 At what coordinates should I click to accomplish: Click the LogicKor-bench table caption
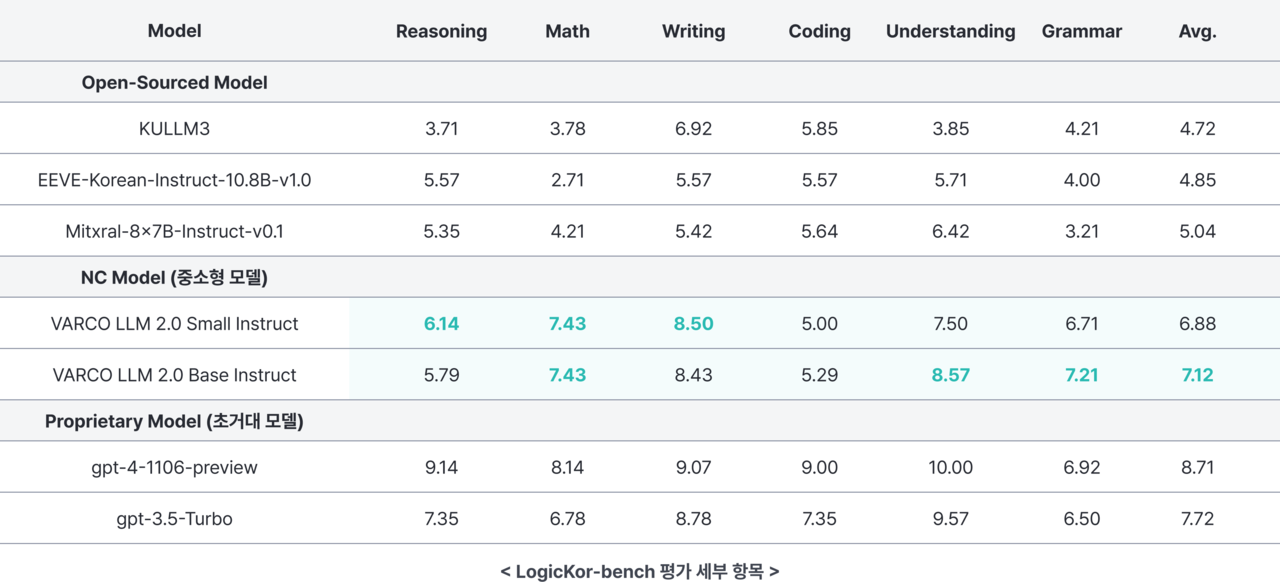[639, 572]
